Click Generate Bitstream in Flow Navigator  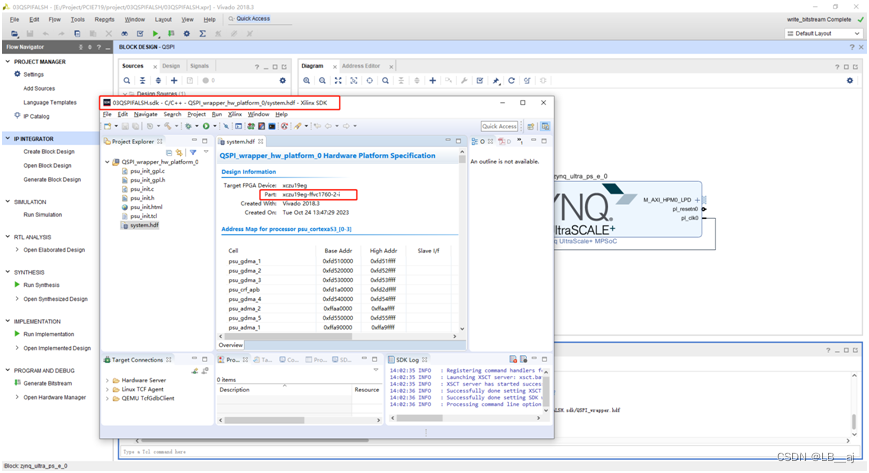(48, 384)
